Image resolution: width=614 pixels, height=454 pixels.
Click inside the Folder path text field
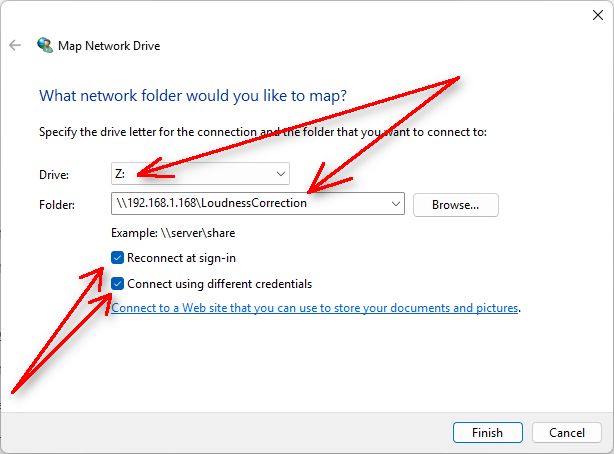click(250, 204)
